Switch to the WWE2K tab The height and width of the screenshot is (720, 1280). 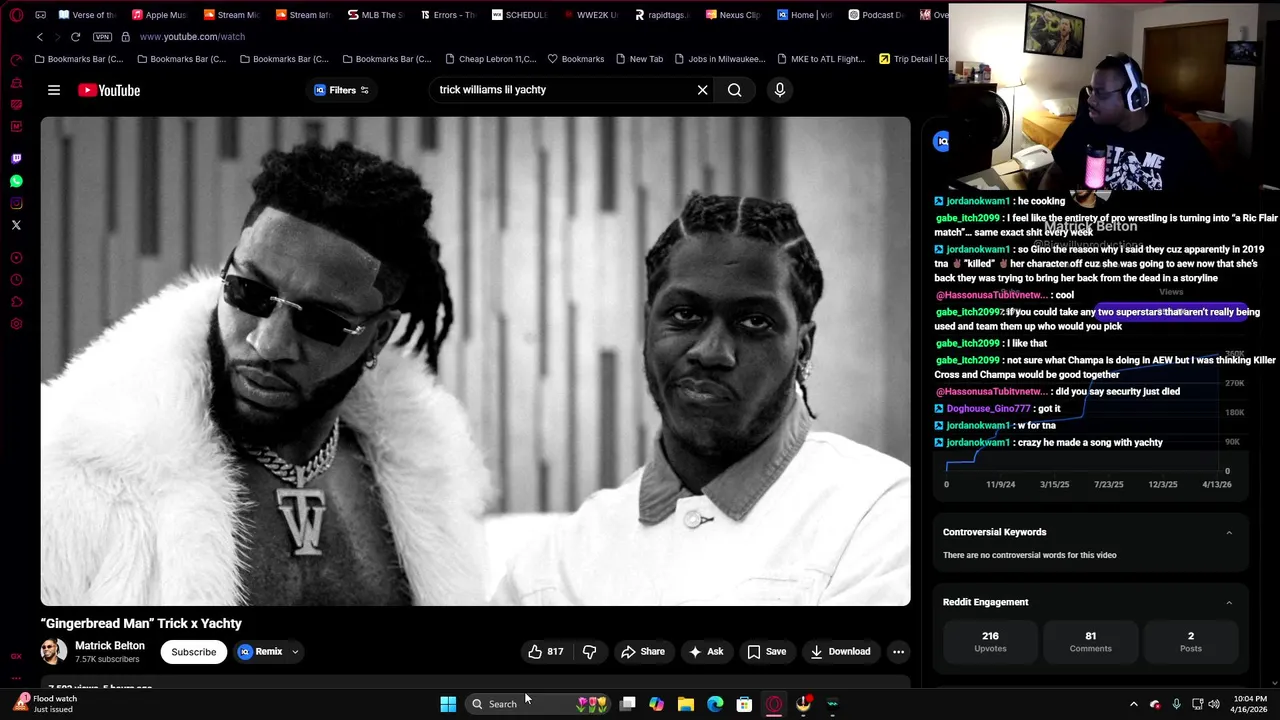point(591,15)
